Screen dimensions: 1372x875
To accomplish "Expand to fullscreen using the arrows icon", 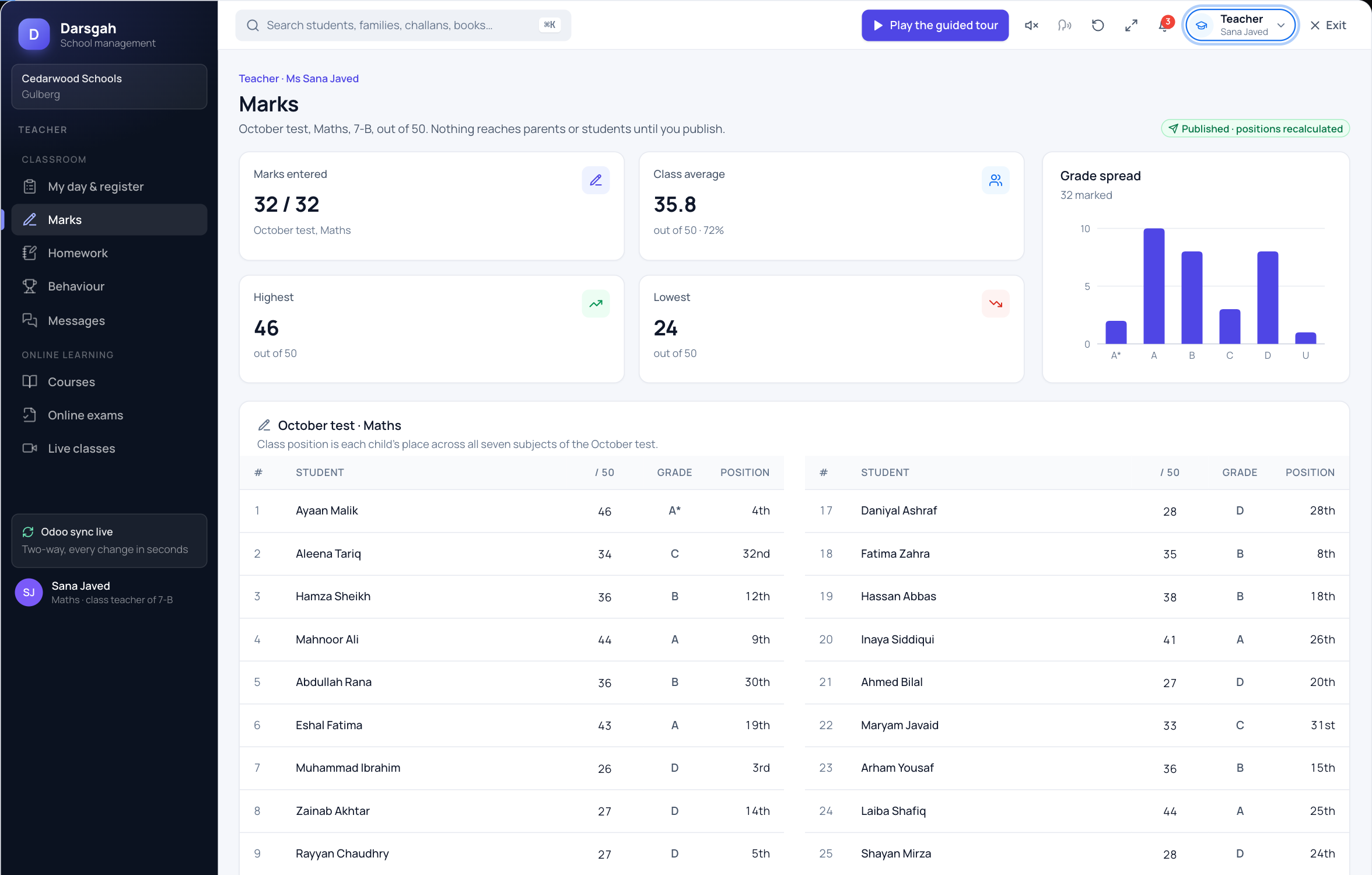I will pyautogui.click(x=1131, y=25).
